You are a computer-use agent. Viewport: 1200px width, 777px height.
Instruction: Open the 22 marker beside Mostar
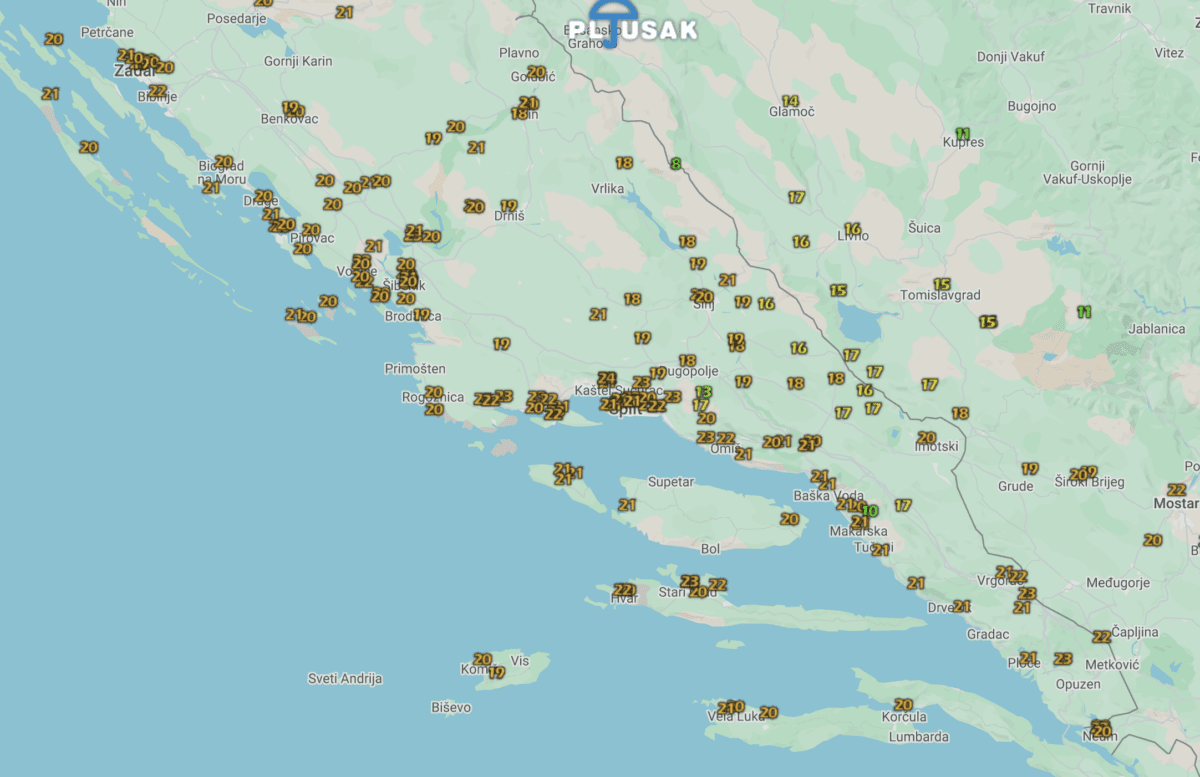click(x=1177, y=489)
